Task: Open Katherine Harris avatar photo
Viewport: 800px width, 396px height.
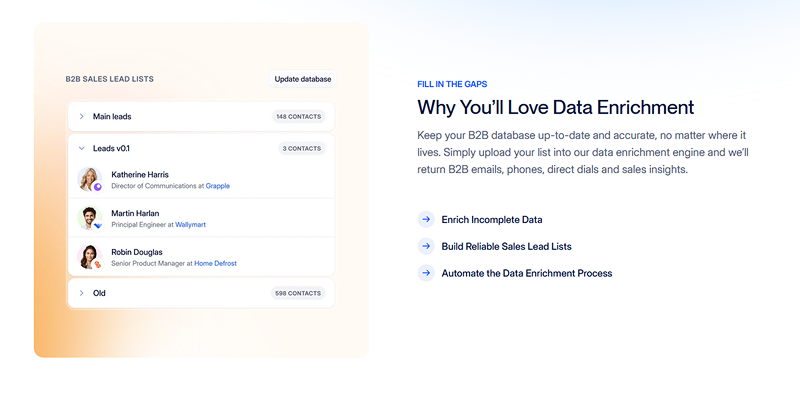Action: (89, 179)
